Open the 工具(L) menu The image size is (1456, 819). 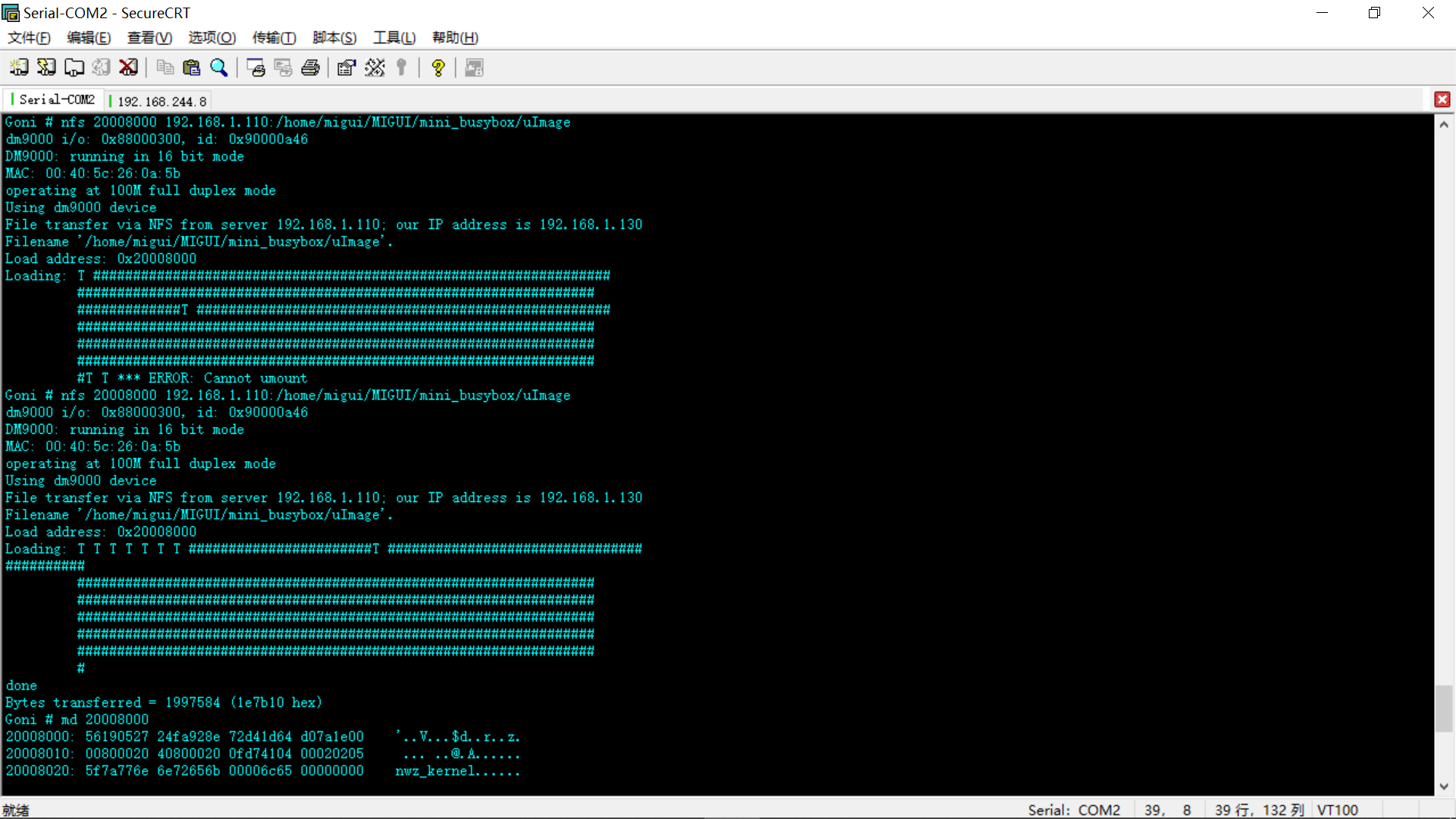[x=394, y=37]
